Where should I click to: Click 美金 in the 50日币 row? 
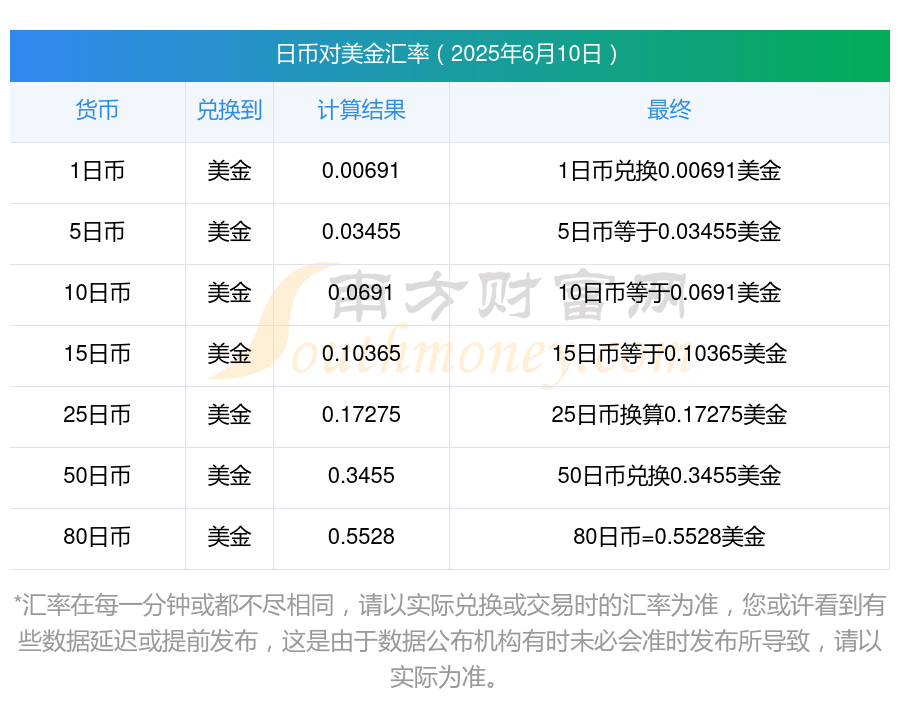(x=229, y=475)
